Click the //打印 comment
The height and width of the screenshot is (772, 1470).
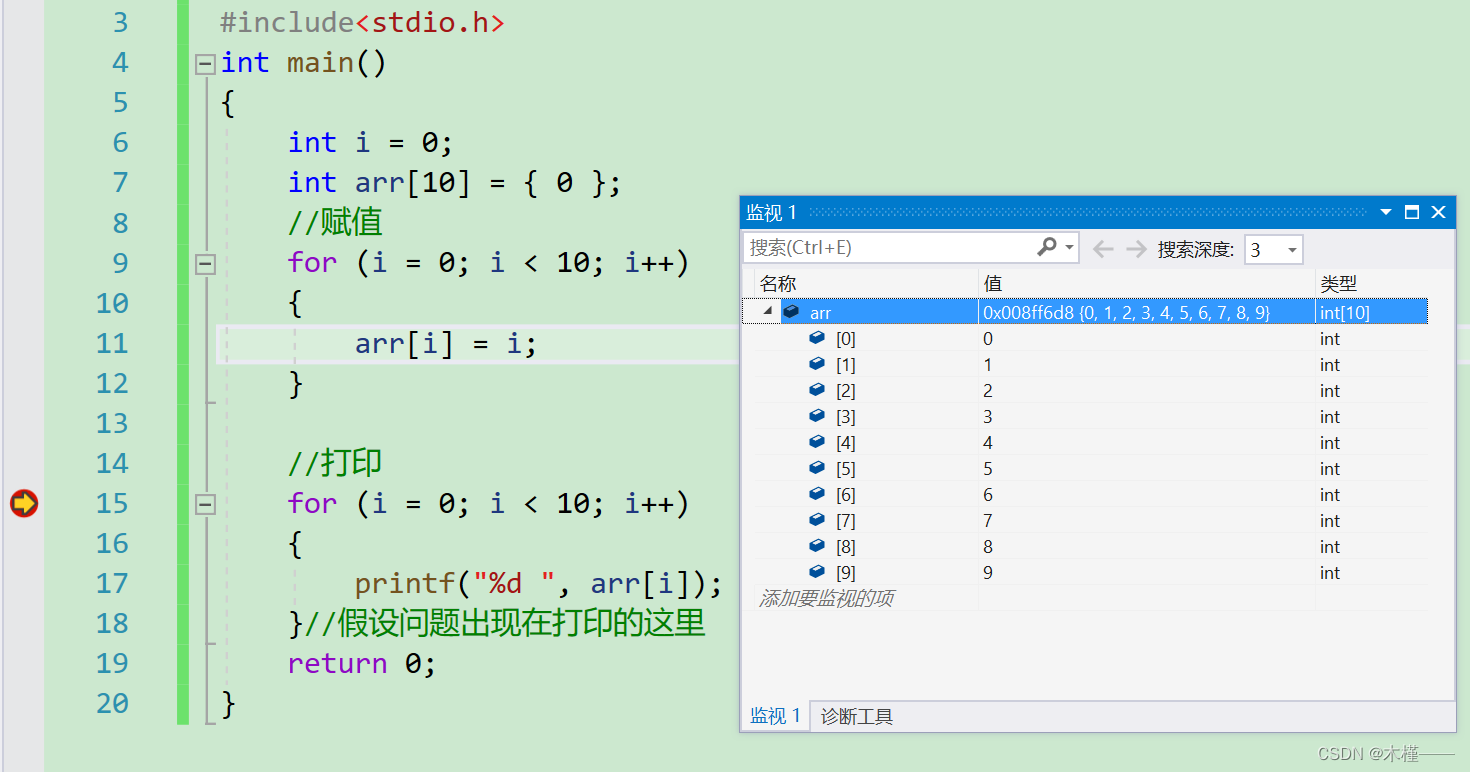click(x=335, y=463)
